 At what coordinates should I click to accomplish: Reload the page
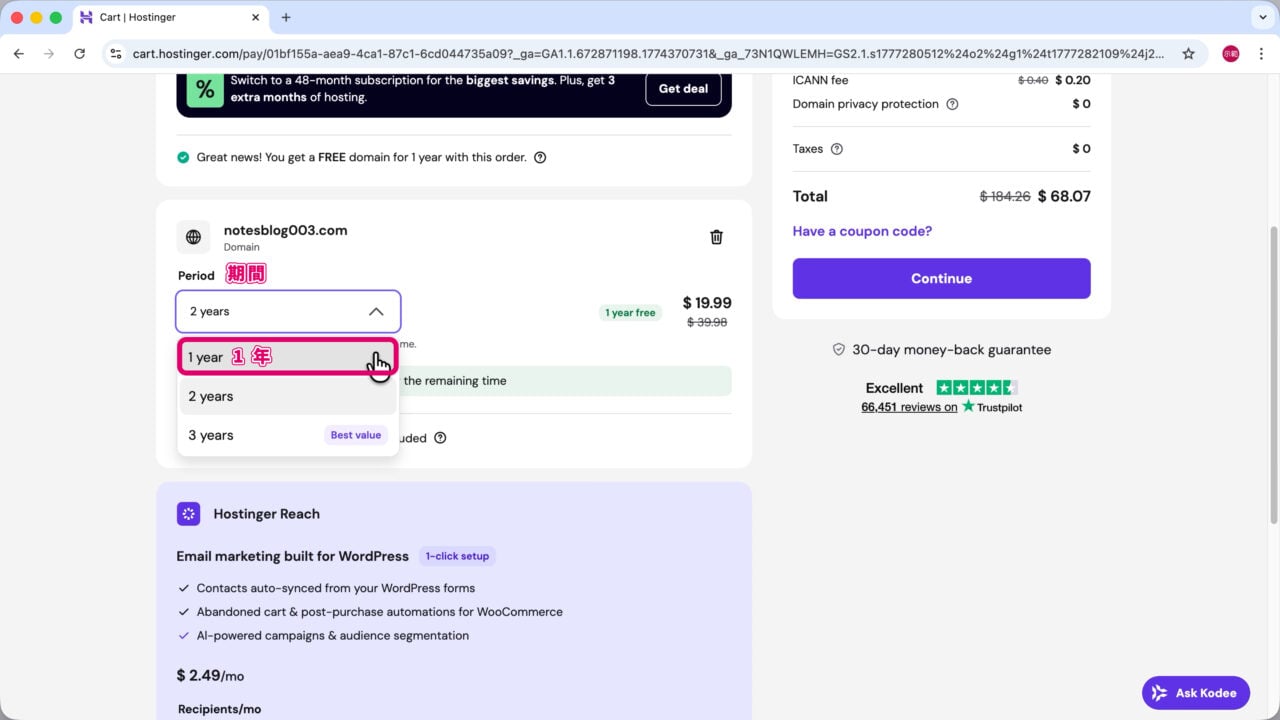coord(80,54)
